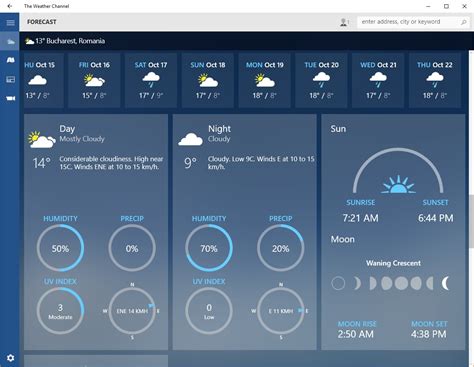474x367 pixels.
Task: Select the Wed Oct 21 forecast card
Action: pos(378,80)
